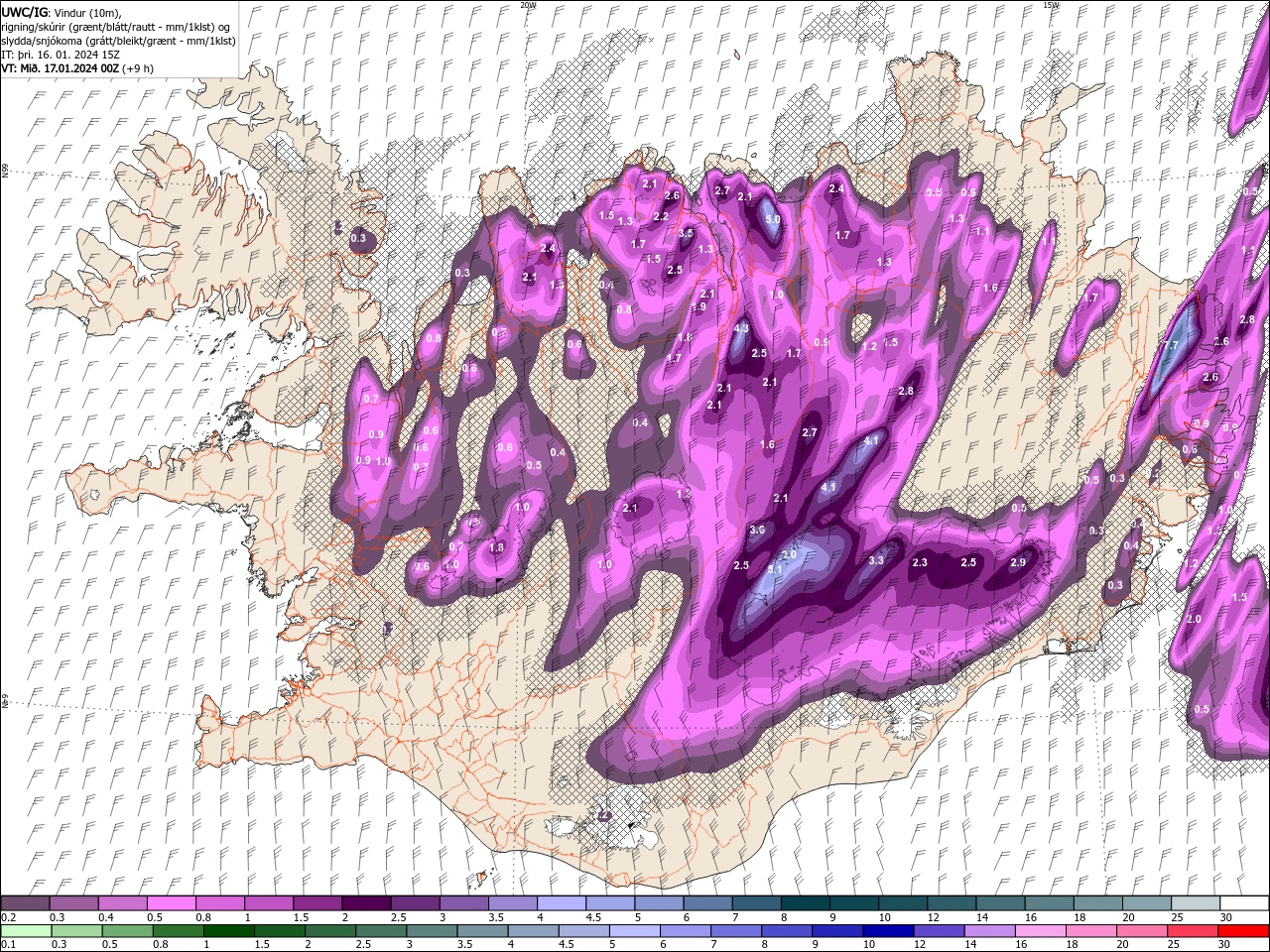Click the 2.3 snowfall value label
Screen dimensions: 1270x952
point(920,562)
